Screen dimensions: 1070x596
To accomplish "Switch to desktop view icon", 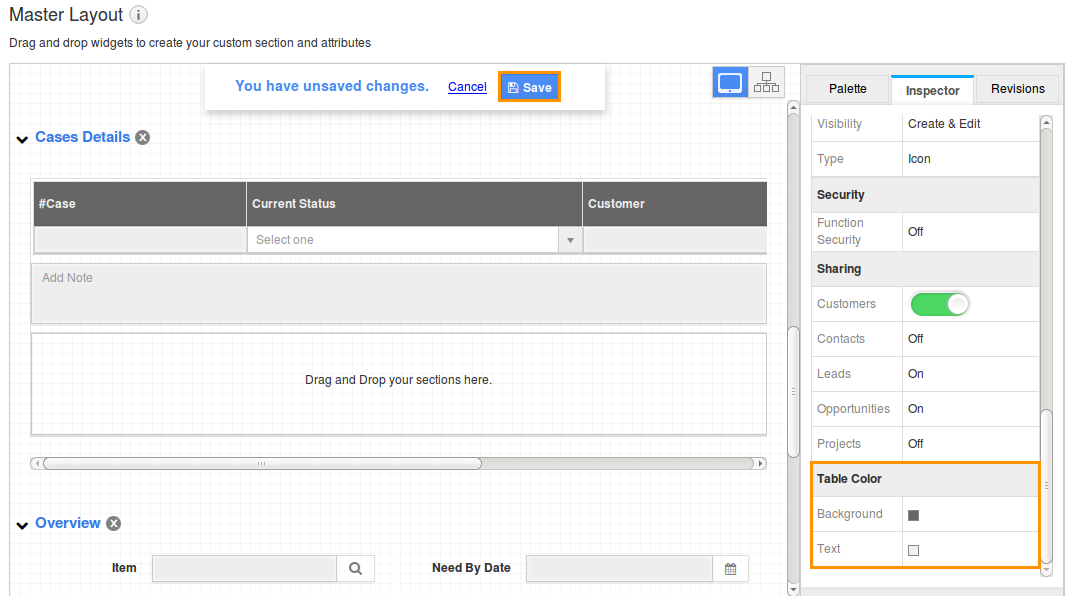I will pyautogui.click(x=730, y=83).
